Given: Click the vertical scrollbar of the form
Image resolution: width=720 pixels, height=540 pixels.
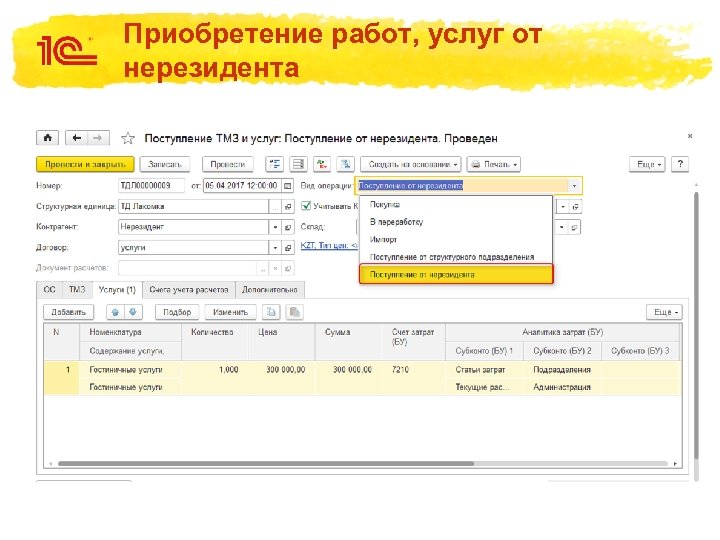Looking at the screenshot, I should [x=696, y=325].
